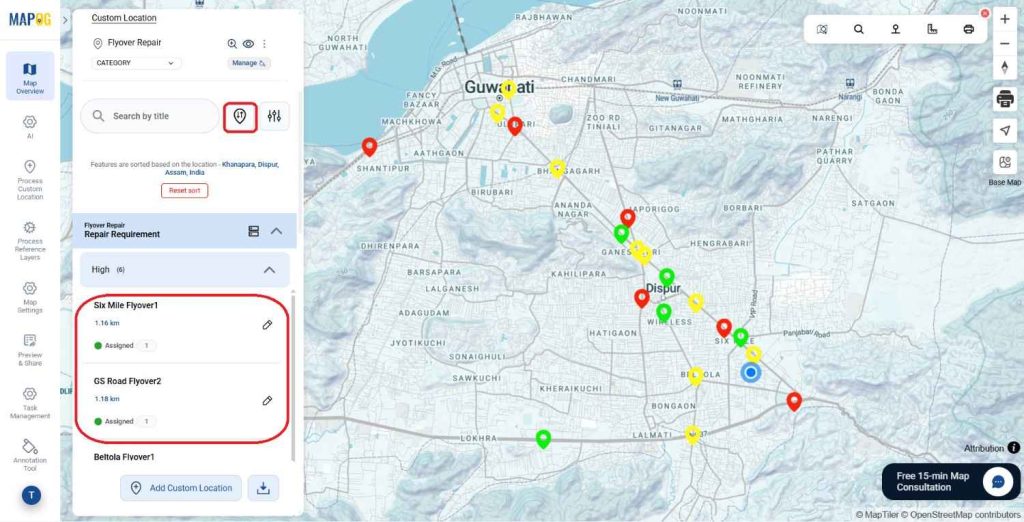Collapse the Repair Requirement section

[x=277, y=231]
